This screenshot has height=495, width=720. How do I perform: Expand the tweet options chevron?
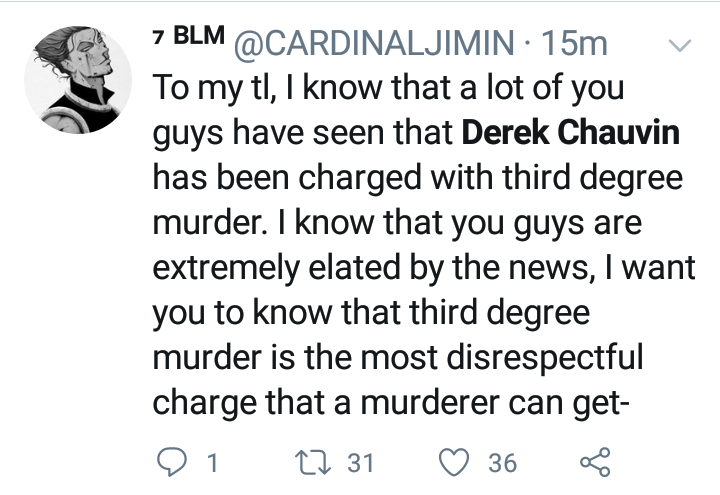tap(679, 45)
